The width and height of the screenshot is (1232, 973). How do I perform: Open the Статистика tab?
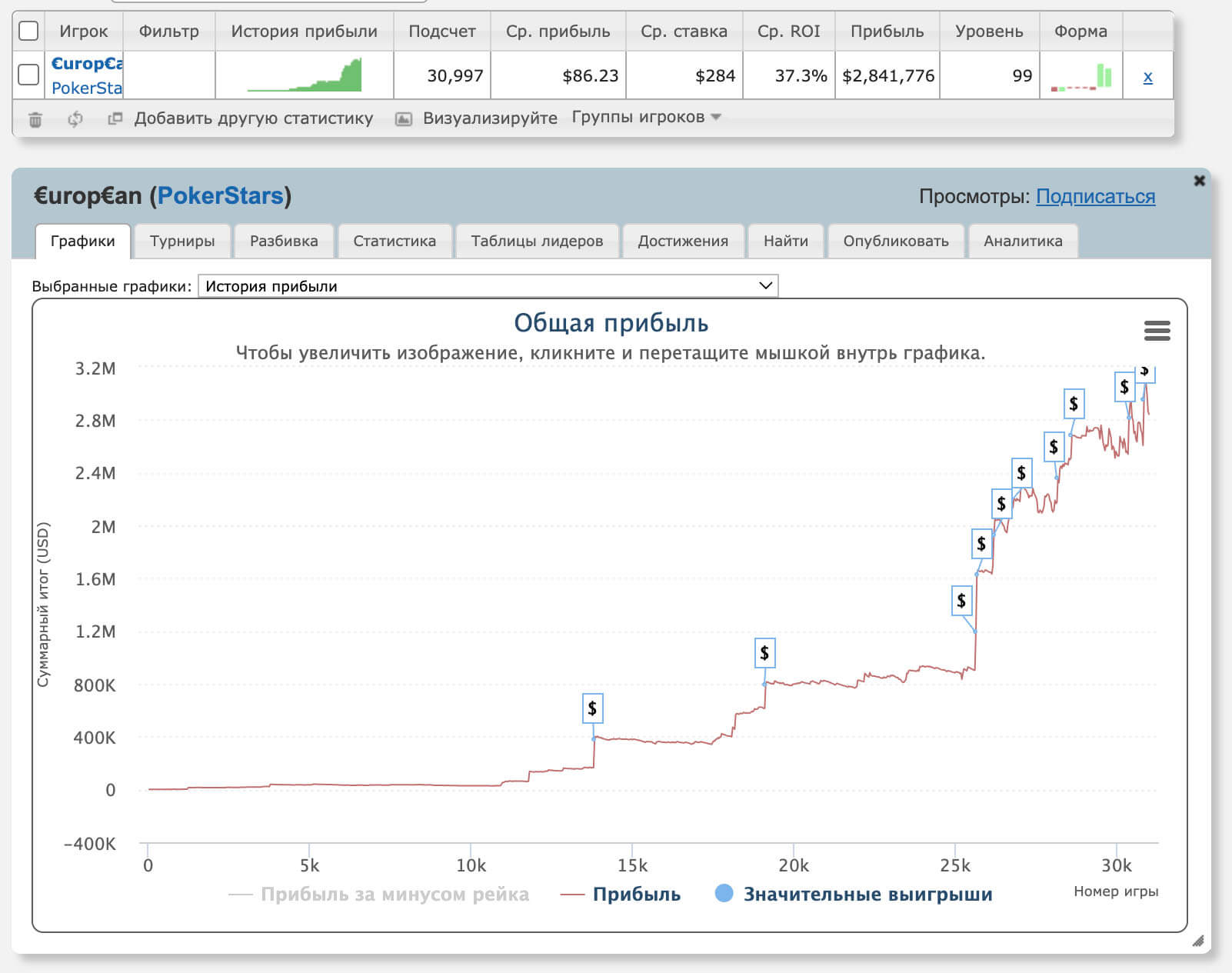(x=394, y=241)
